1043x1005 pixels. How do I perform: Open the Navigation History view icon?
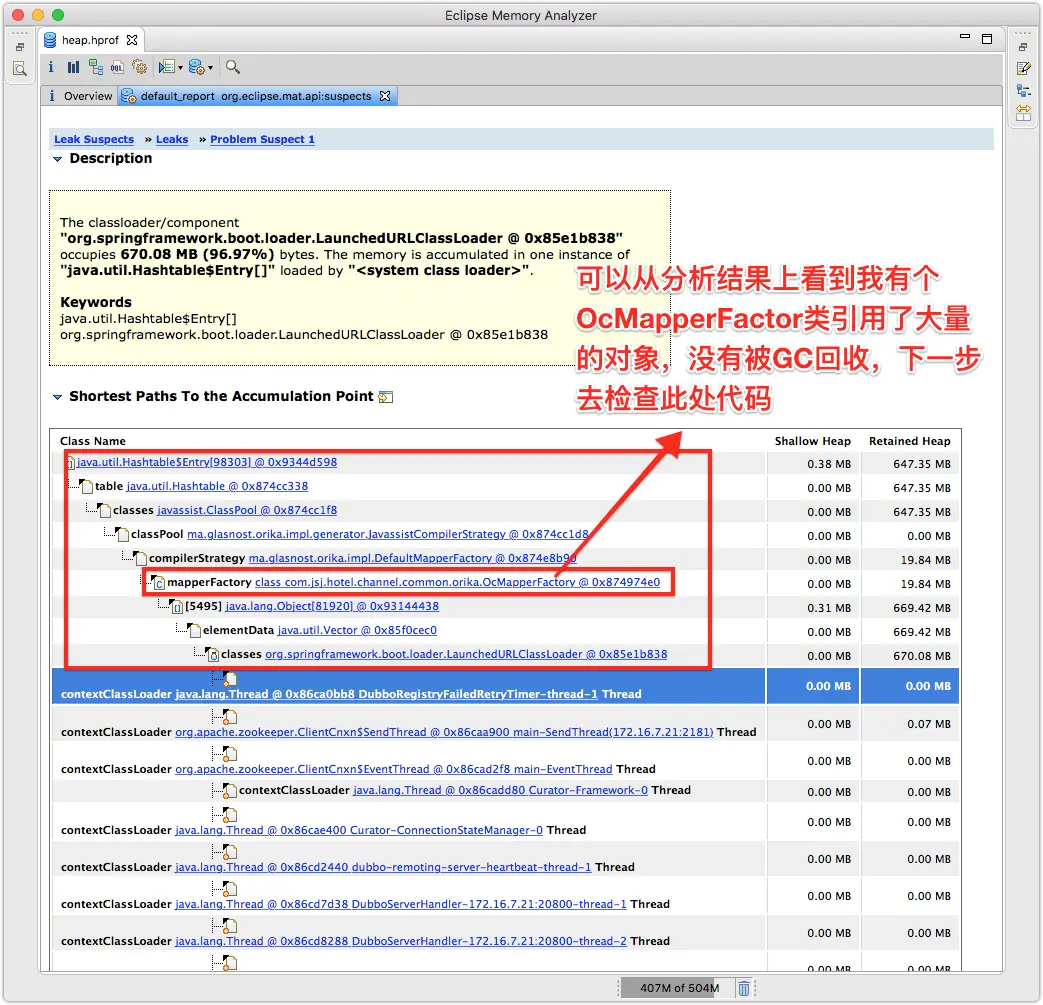(1024, 90)
